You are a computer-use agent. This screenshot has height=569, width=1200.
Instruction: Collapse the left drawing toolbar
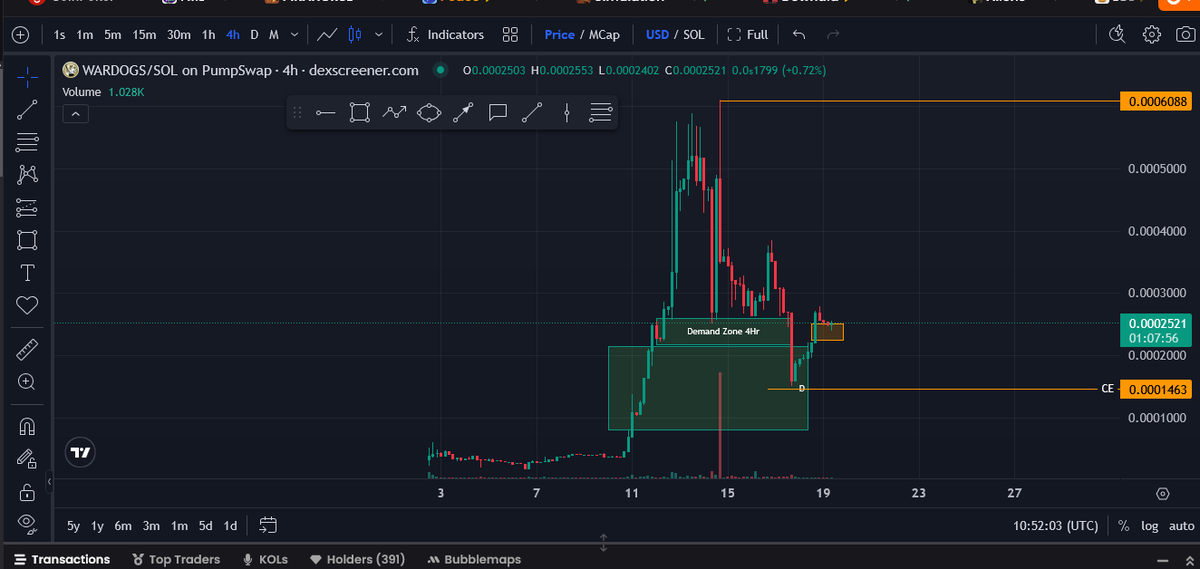point(49,483)
